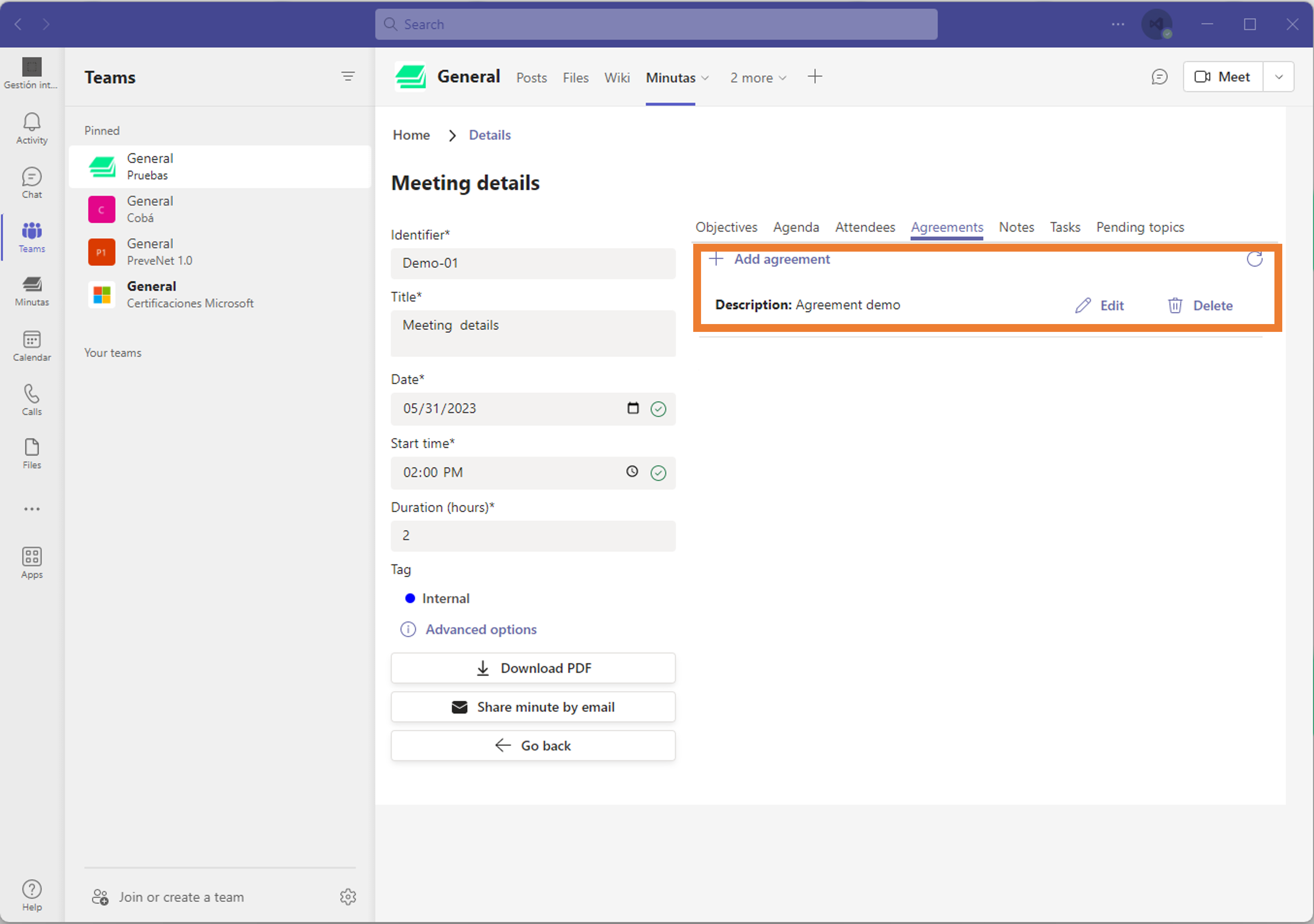This screenshot has height=924, width=1314.
Task: Open manage teams settings gear
Action: (348, 896)
